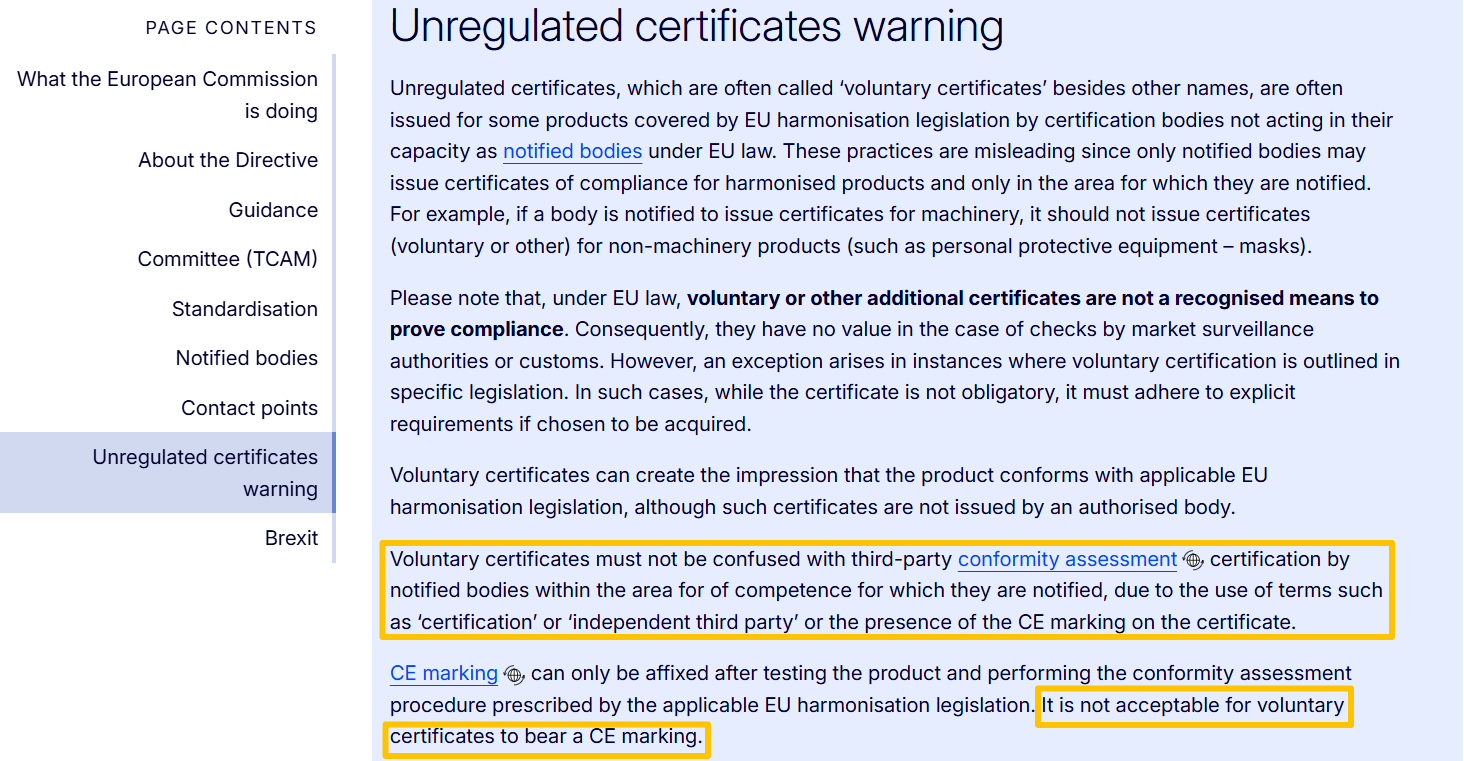Click the globe icon after 'conformity assessment'
The width and height of the screenshot is (1464, 761).
(x=1192, y=560)
